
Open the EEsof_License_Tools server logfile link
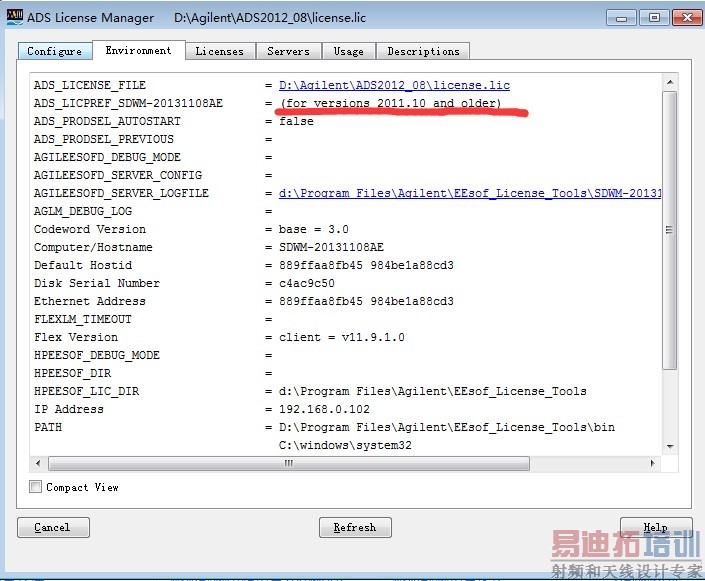[x=470, y=193]
